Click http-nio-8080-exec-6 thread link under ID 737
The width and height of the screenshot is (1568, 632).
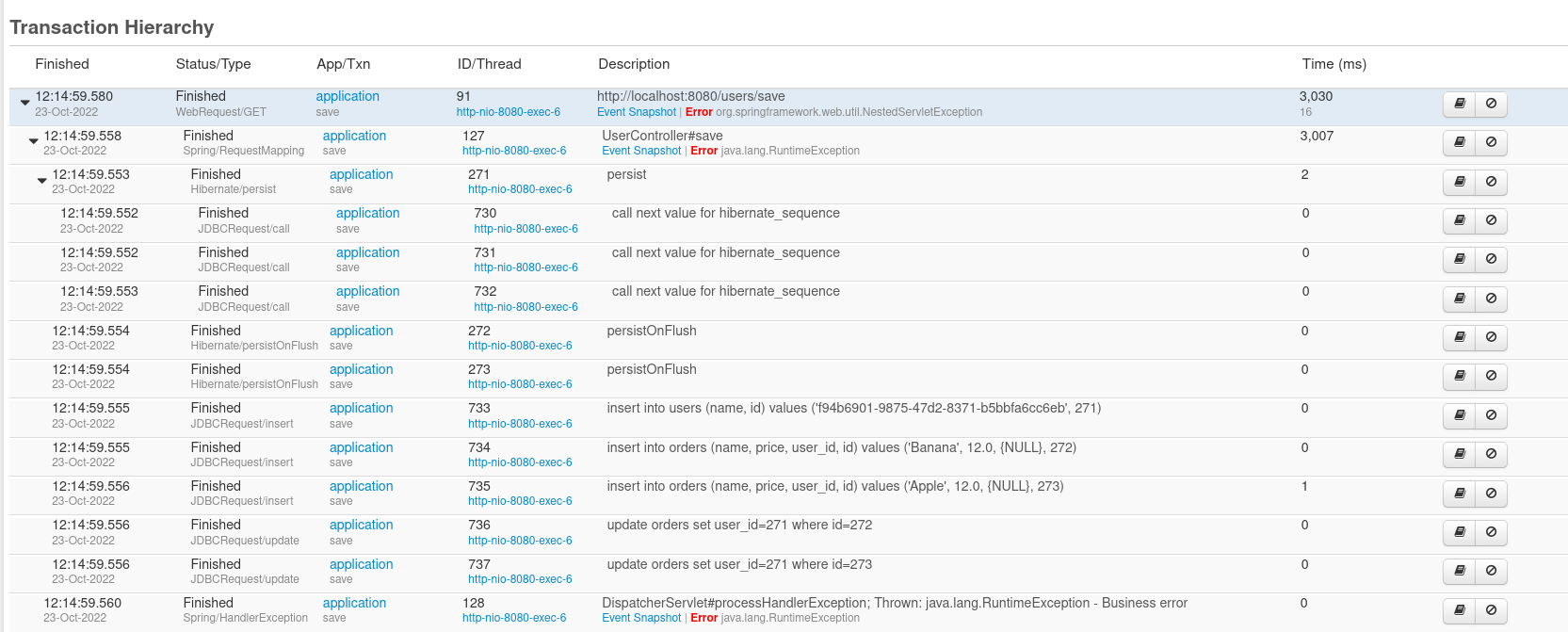[520, 579]
